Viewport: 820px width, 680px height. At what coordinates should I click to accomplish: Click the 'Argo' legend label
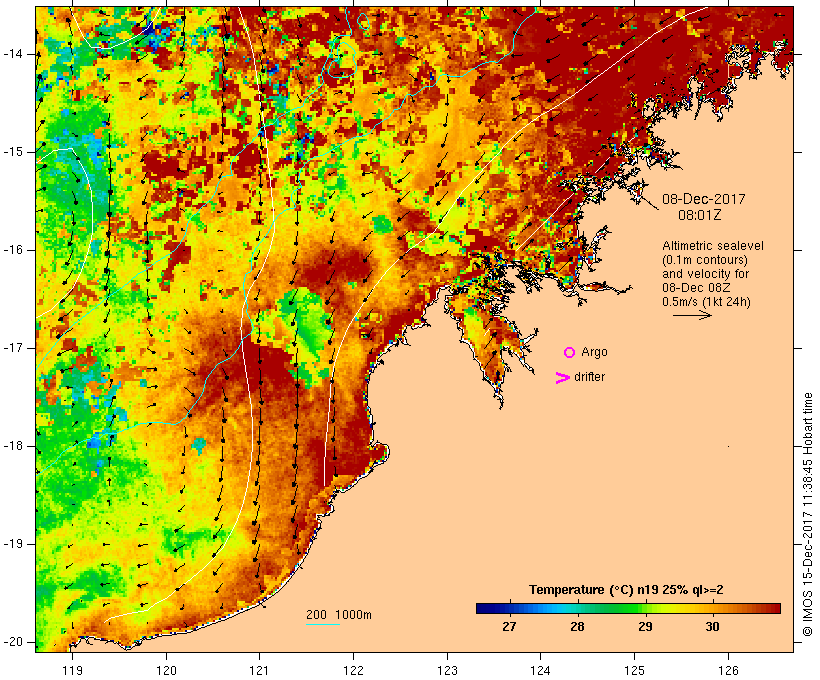tap(594, 353)
